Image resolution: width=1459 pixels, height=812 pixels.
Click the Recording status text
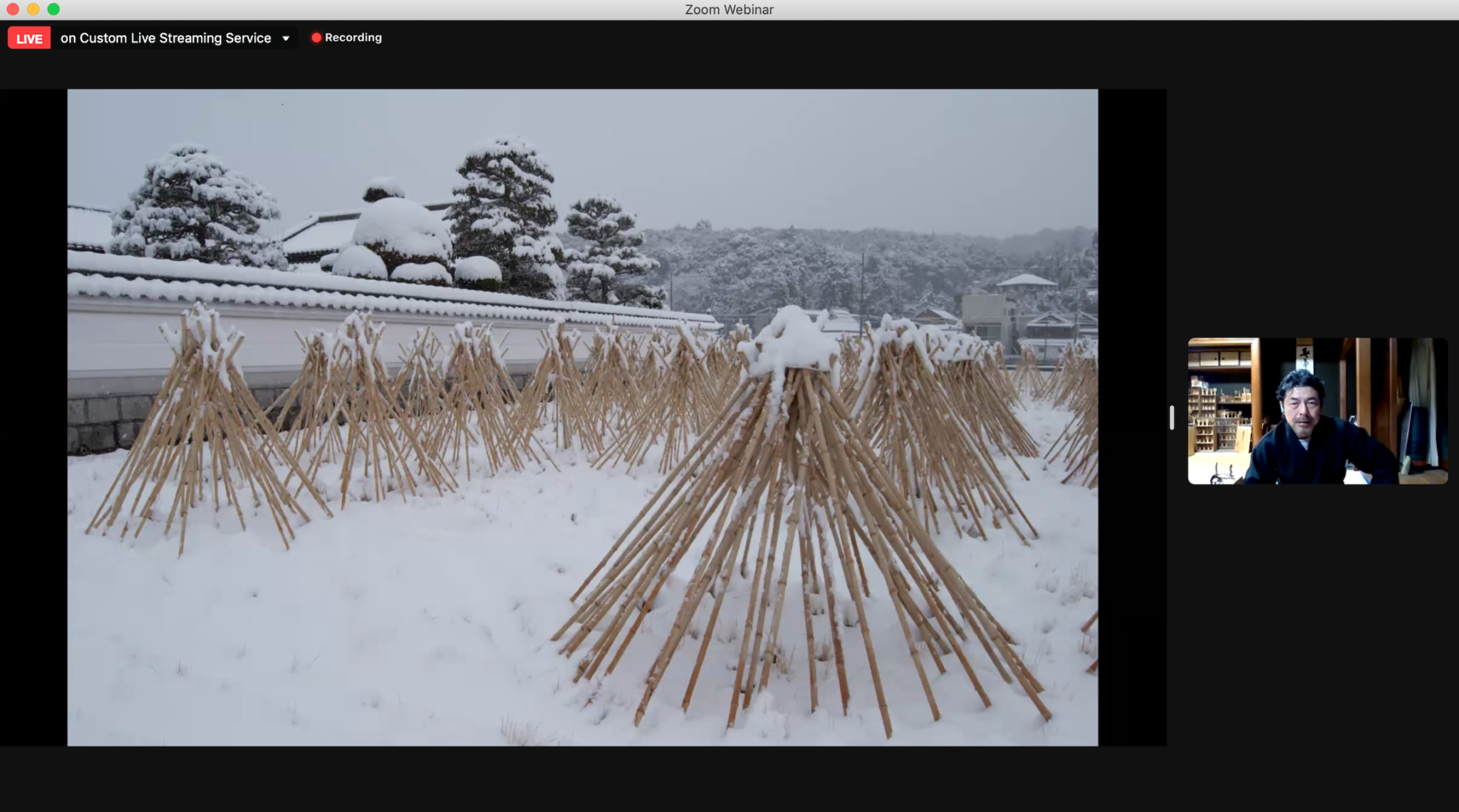353,38
